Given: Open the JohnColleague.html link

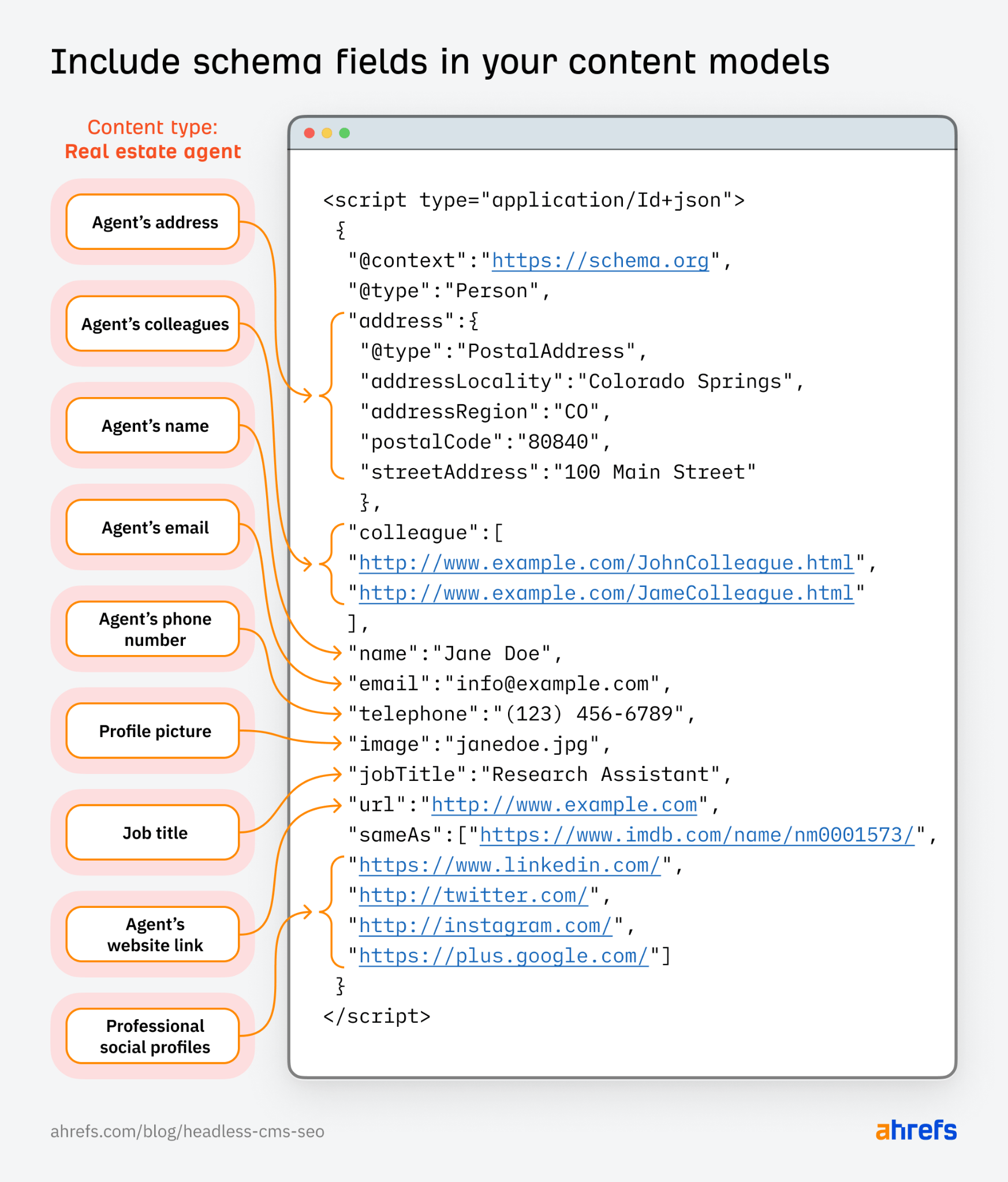Looking at the screenshot, I should 604,563.
